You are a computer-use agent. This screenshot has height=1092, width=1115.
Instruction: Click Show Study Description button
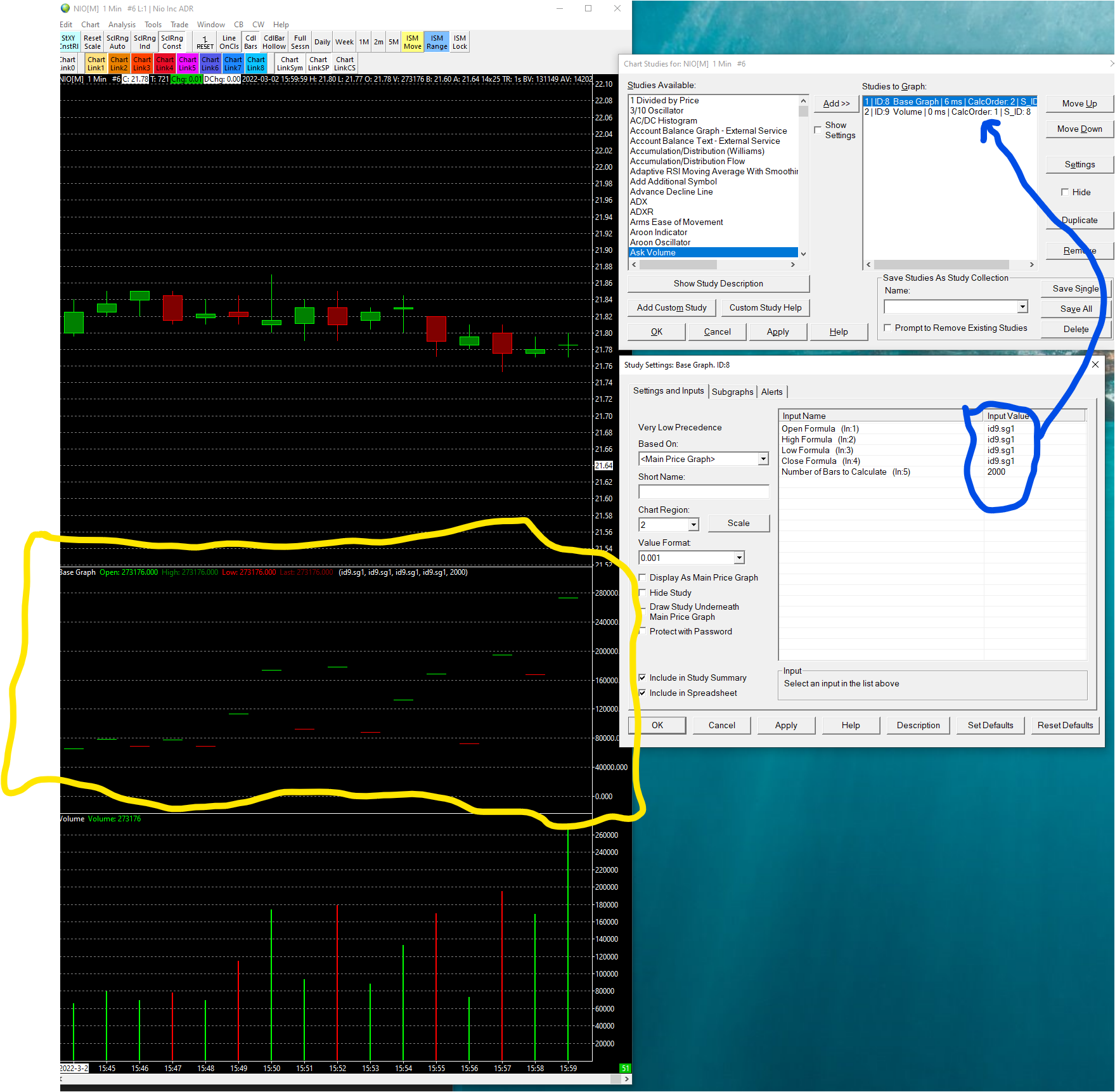coord(718,283)
